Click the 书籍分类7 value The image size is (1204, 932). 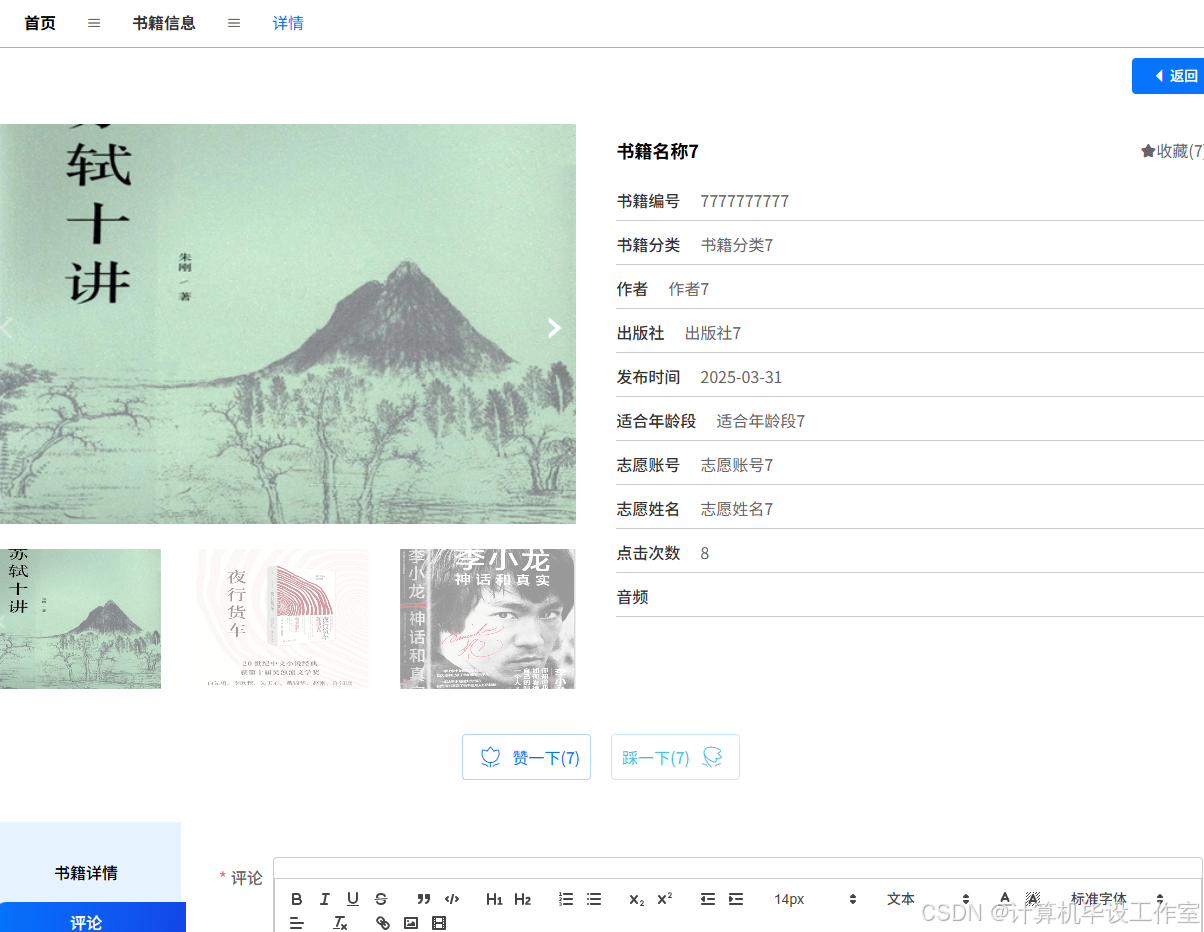[x=737, y=245]
